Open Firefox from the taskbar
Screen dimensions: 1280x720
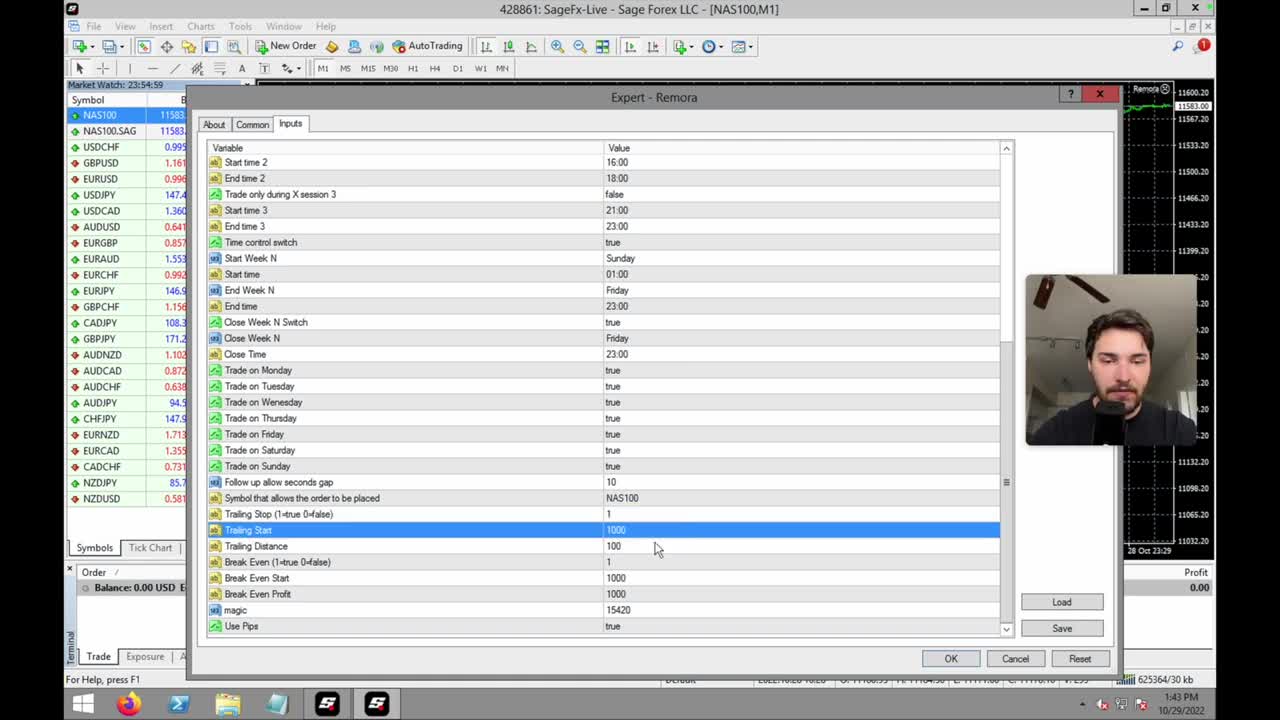coord(128,704)
